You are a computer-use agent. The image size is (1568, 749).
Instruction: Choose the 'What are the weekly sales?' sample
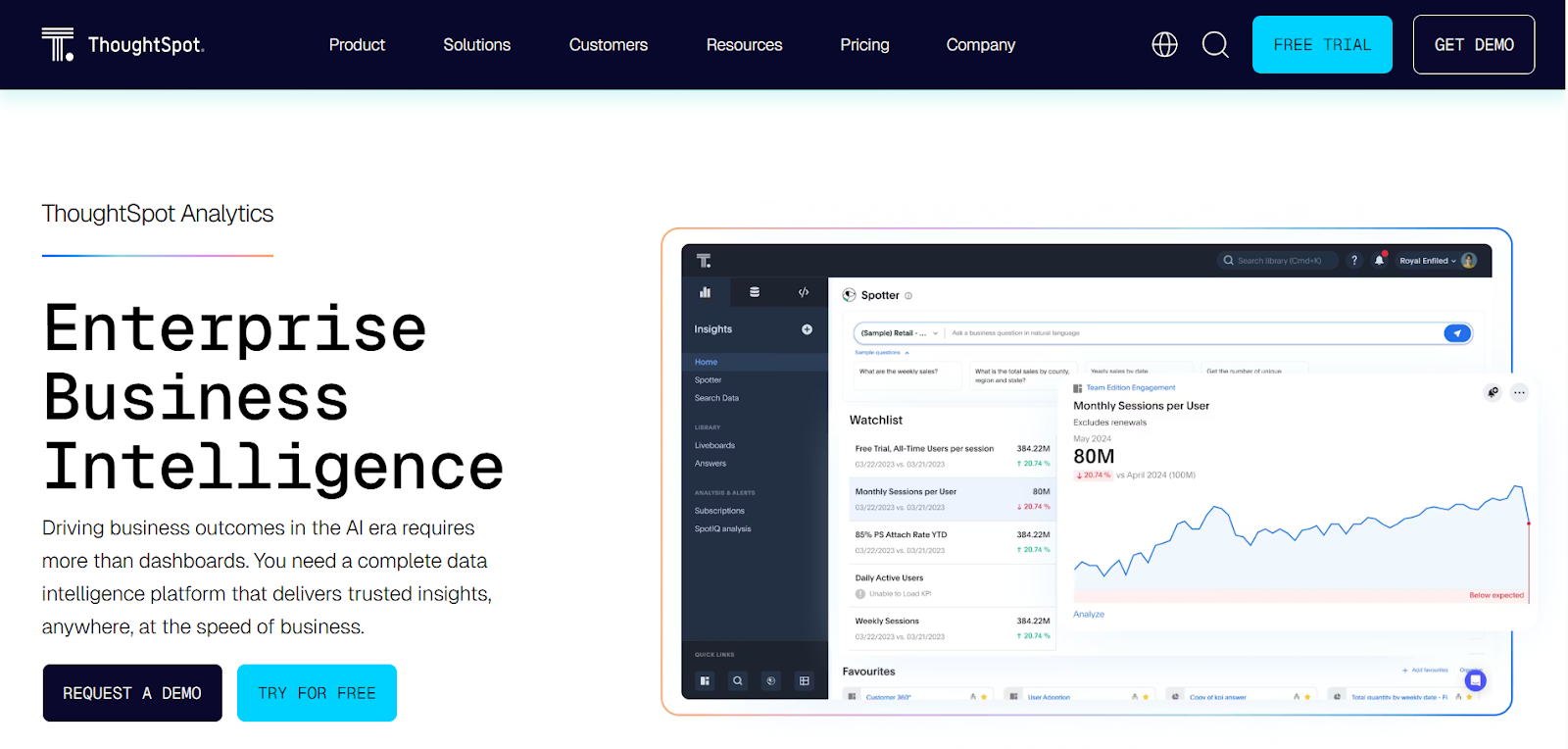[x=906, y=375]
